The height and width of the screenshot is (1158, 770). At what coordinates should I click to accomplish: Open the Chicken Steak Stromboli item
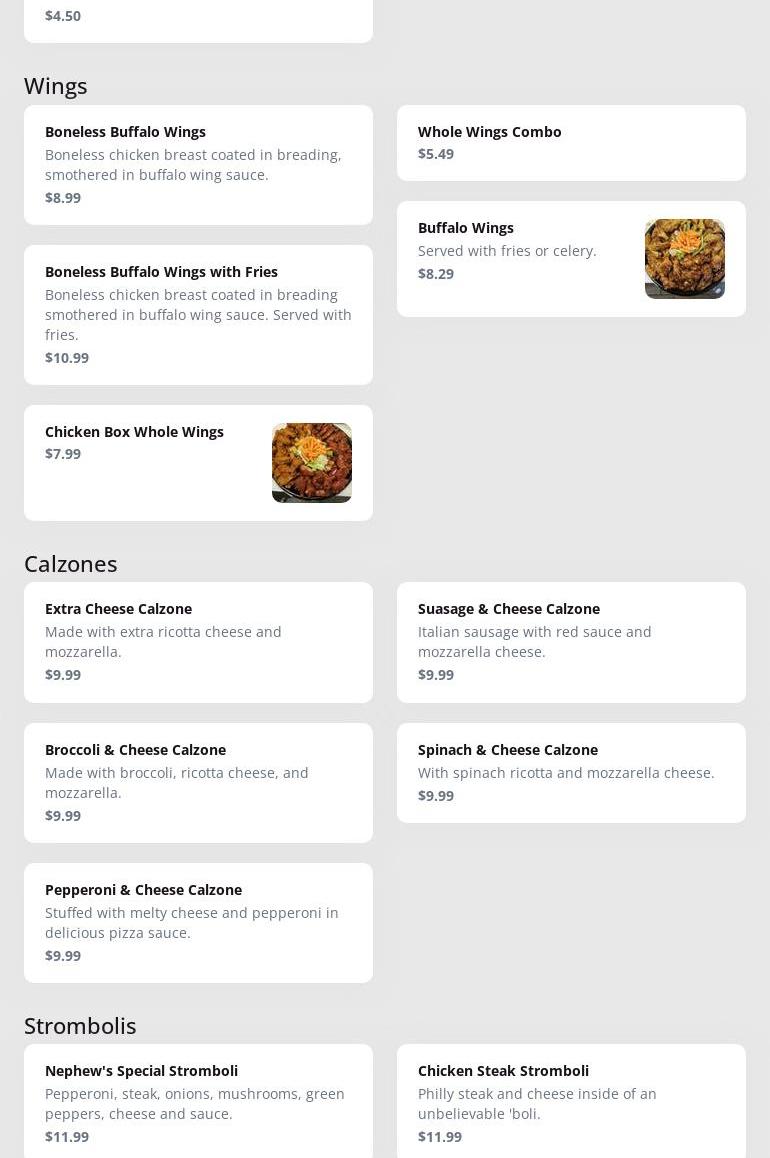coord(571,1102)
